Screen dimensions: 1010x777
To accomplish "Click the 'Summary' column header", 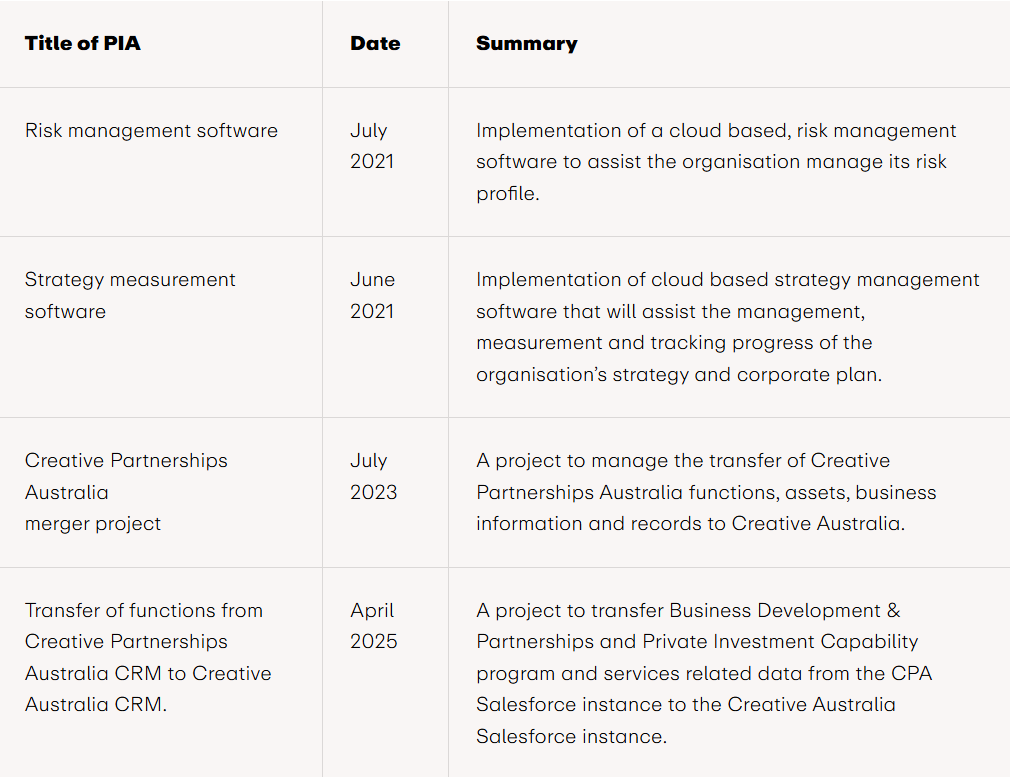I will 526,43.
